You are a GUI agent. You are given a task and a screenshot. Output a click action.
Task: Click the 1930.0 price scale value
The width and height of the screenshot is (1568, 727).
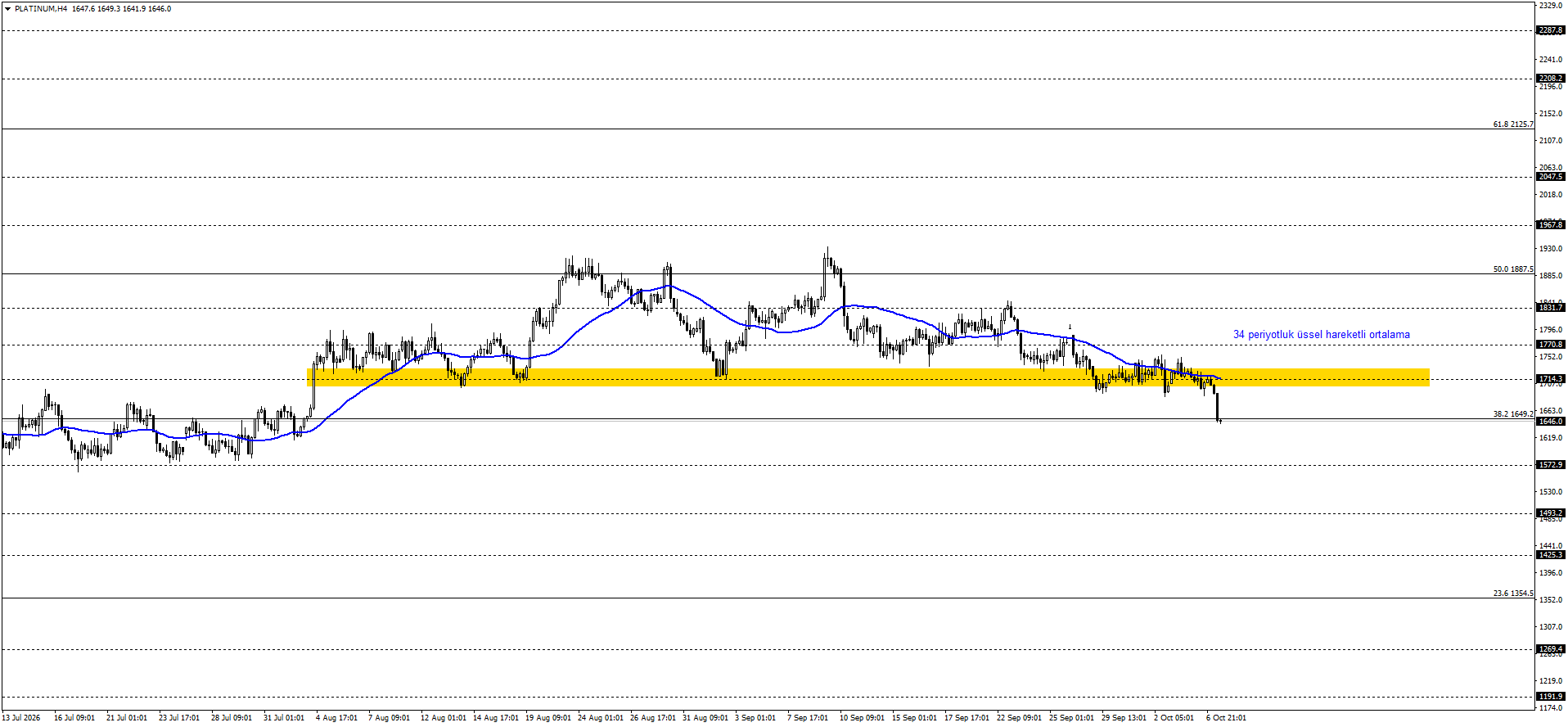1551,249
